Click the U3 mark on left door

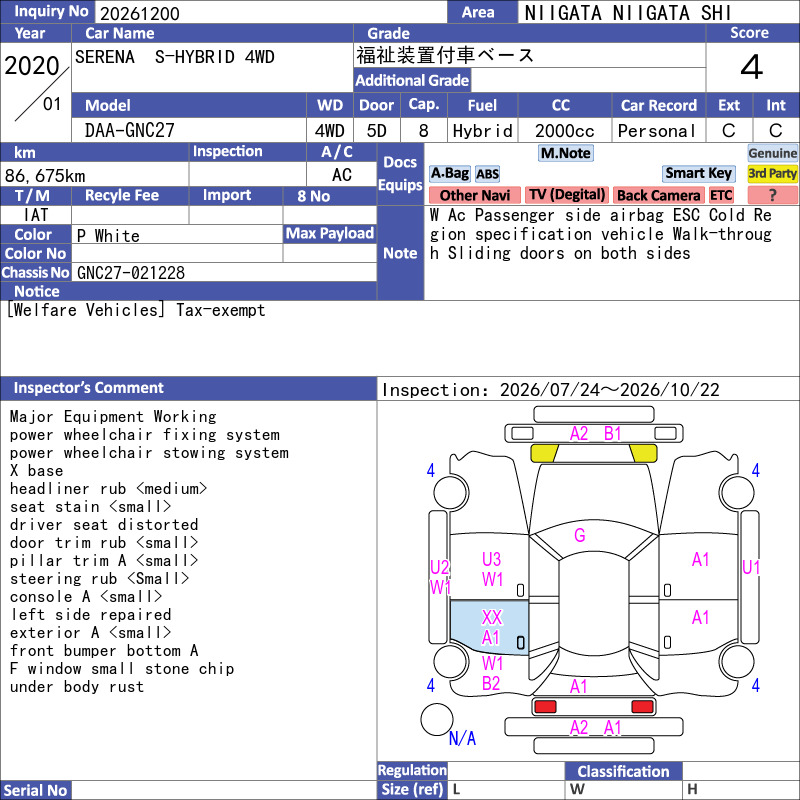(x=492, y=559)
